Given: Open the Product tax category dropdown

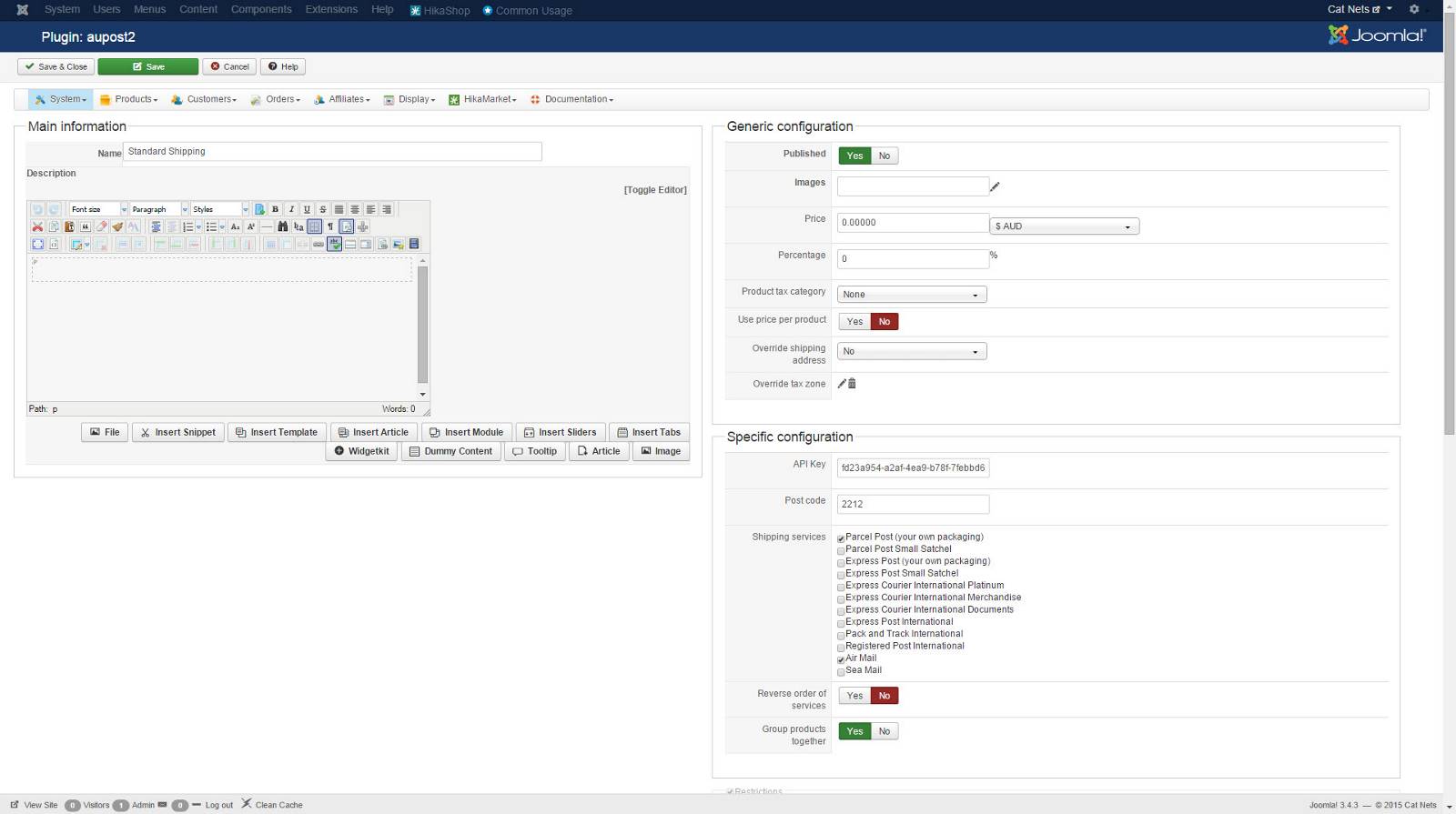Looking at the screenshot, I should (912, 295).
